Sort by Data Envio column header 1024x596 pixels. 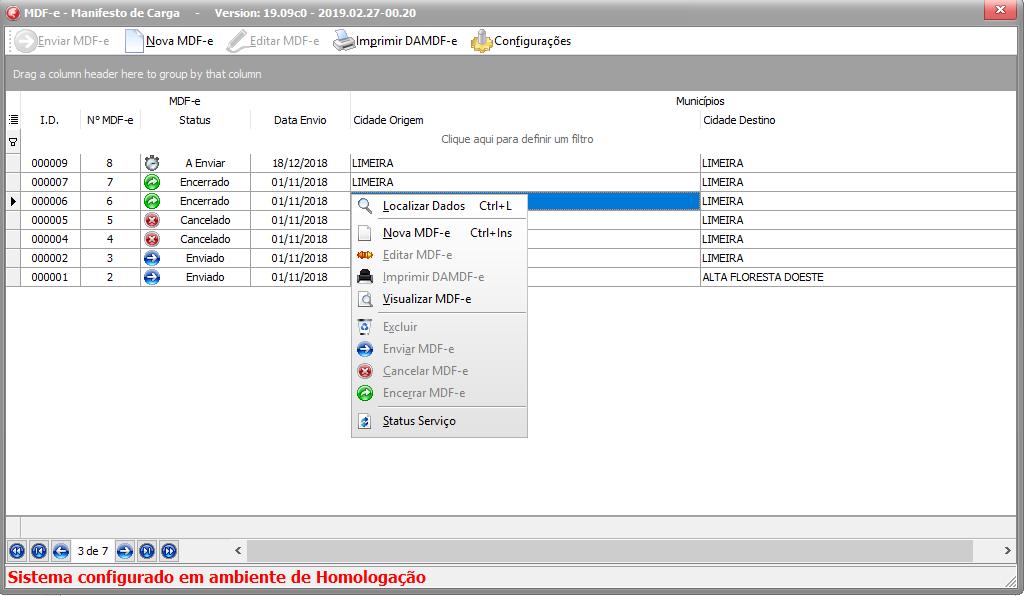pos(300,120)
